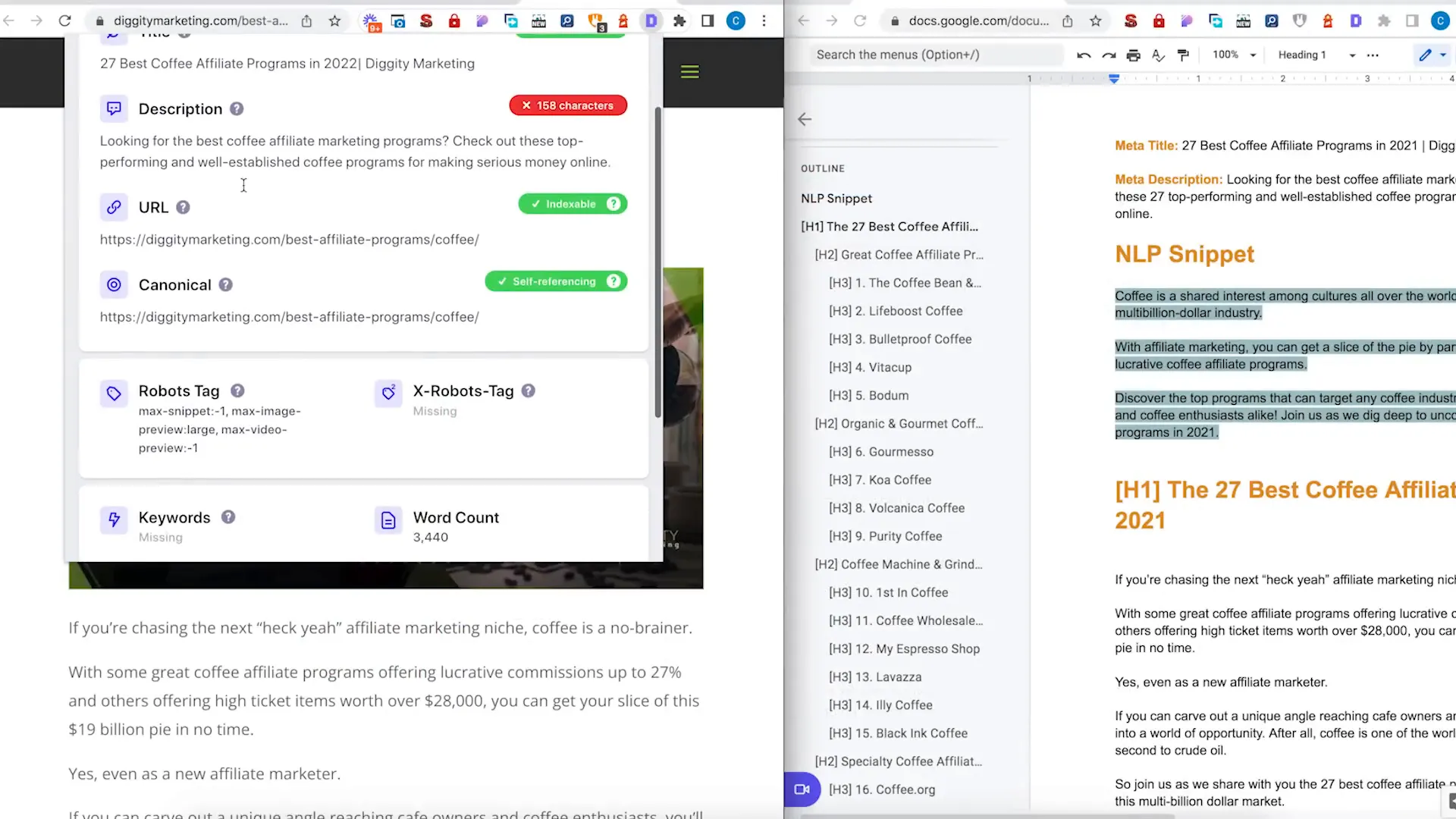
Task: Open the More toolbar options in Docs
Action: pyautogui.click(x=1373, y=55)
